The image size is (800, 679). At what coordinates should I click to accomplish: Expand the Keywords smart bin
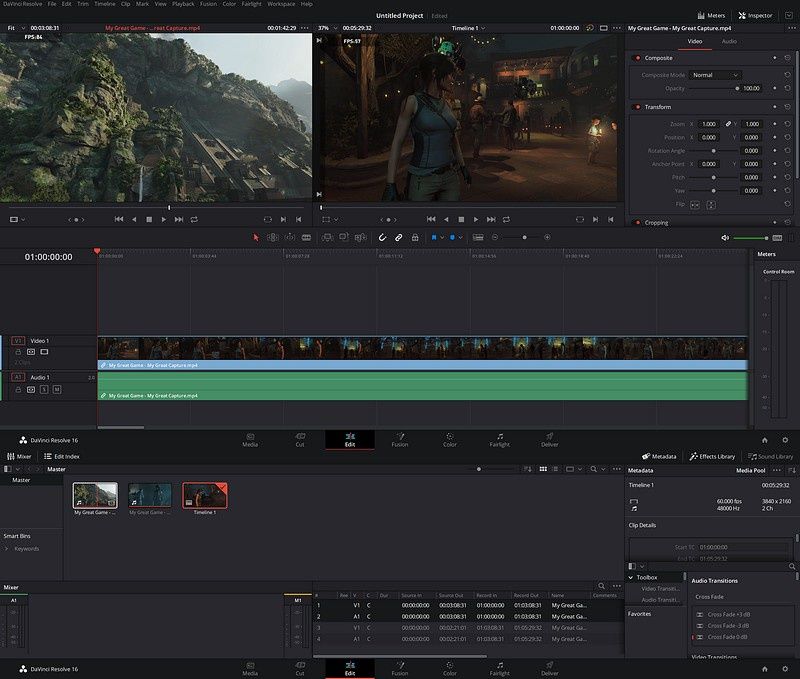[7, 549]
